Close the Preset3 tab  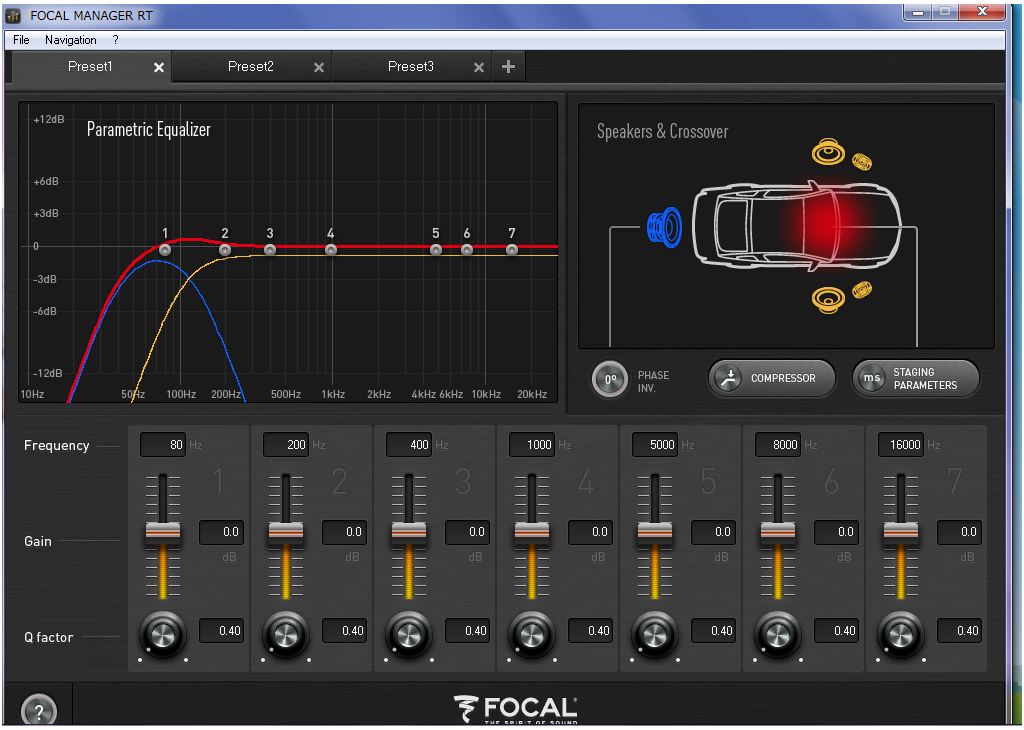click(479, 67)
